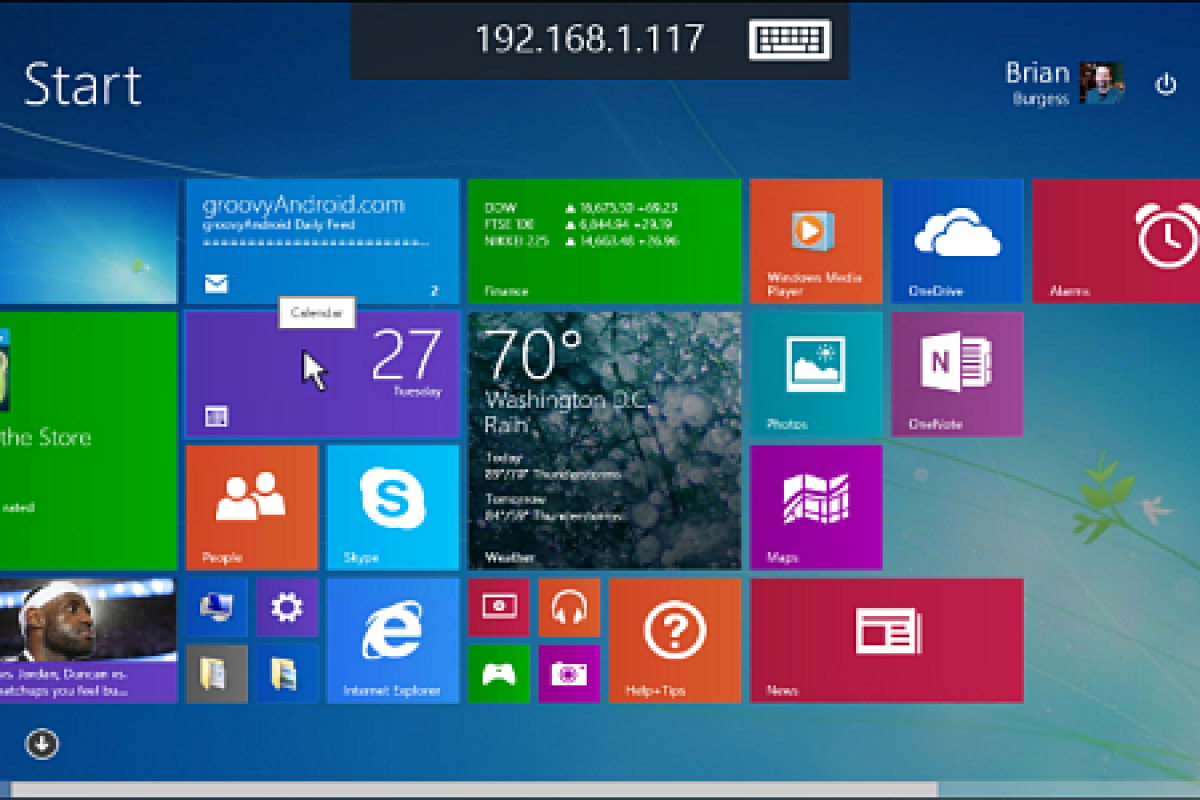
Task: Open the gray Documents folder tile
Action: (x=217, y=674)
